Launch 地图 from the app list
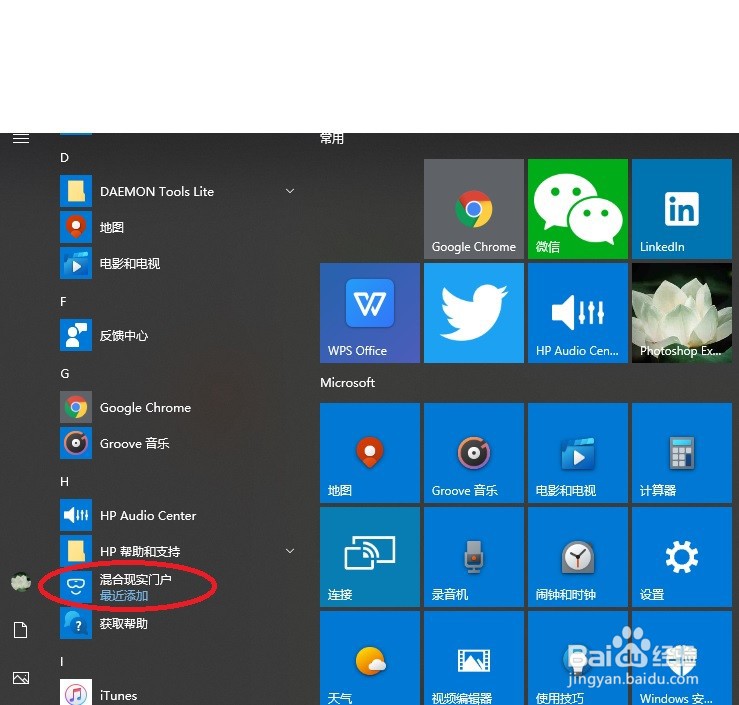Image resolution: width=739 pixels, height=705 pixels. click(177, 227)
